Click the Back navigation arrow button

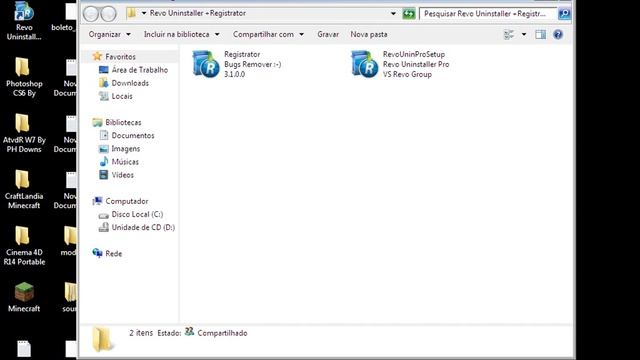91,14
